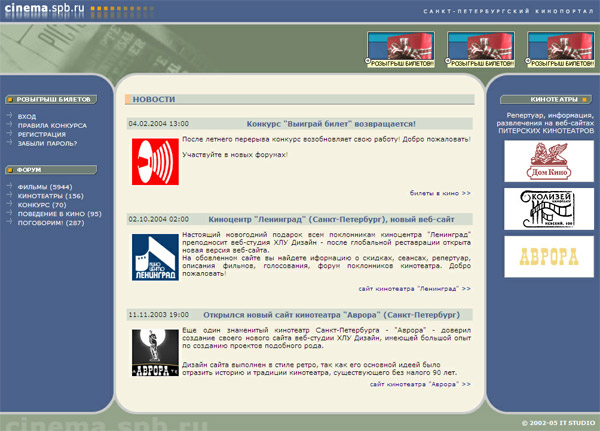Open the ВХОД login link

(27, 116)
